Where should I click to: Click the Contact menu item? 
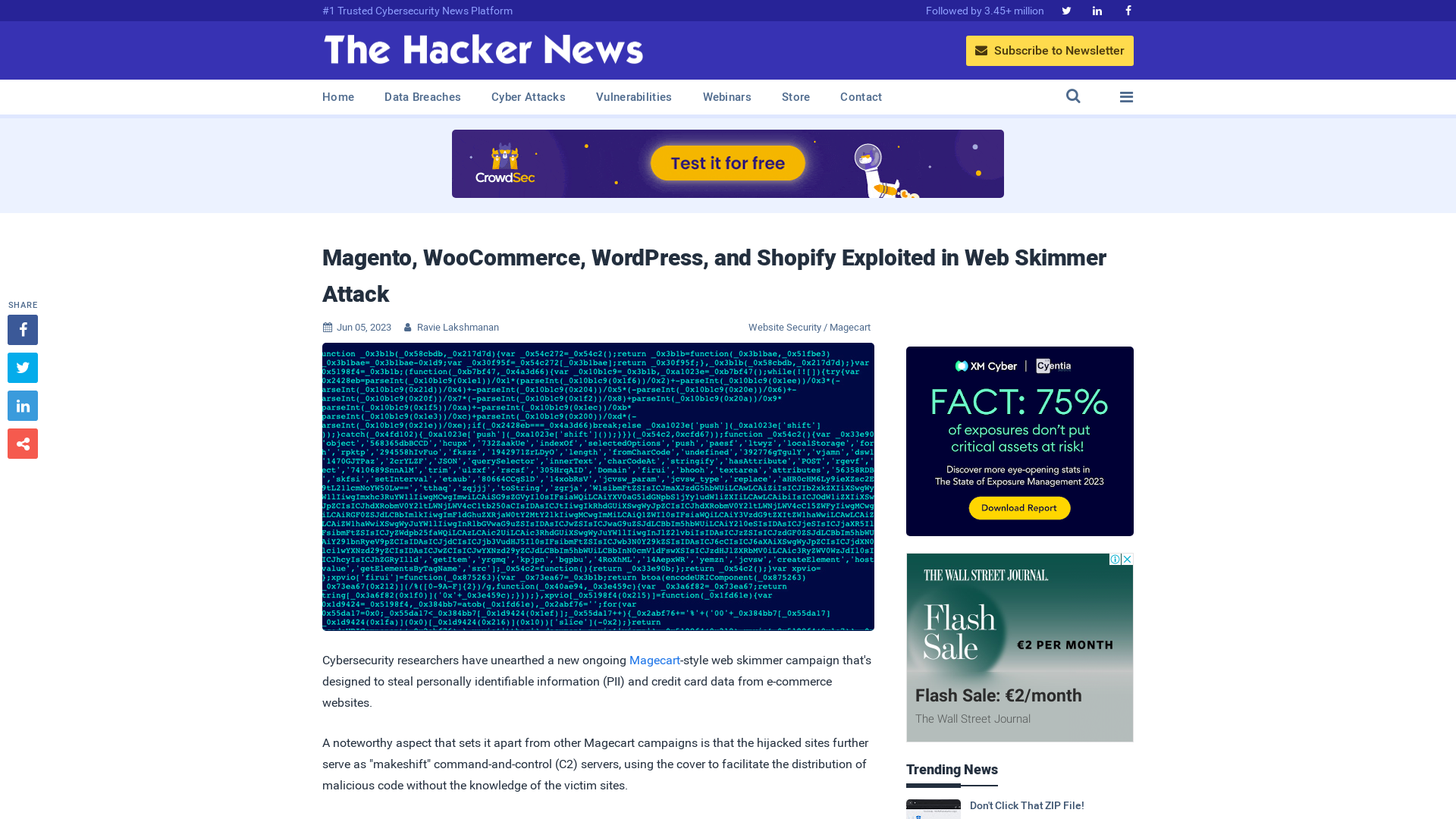click(861, 96)
